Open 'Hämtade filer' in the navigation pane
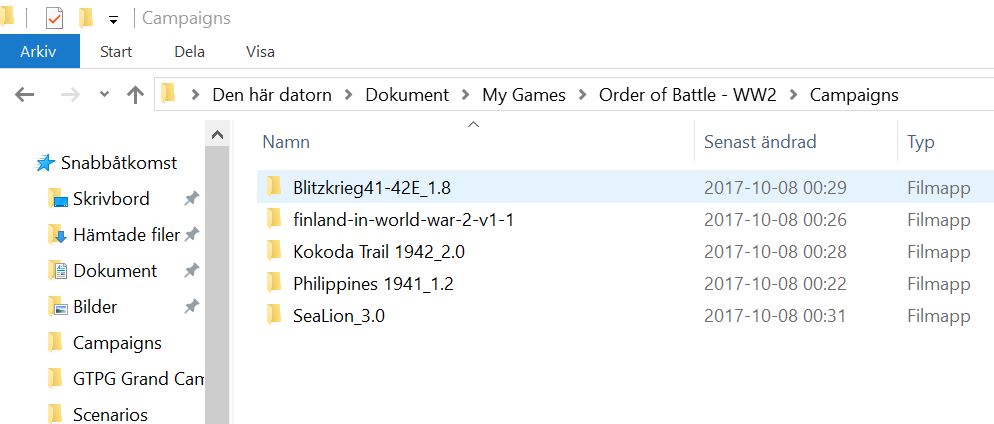The height and width of the screenshot is (424, 994). click(x=126, y=235)
